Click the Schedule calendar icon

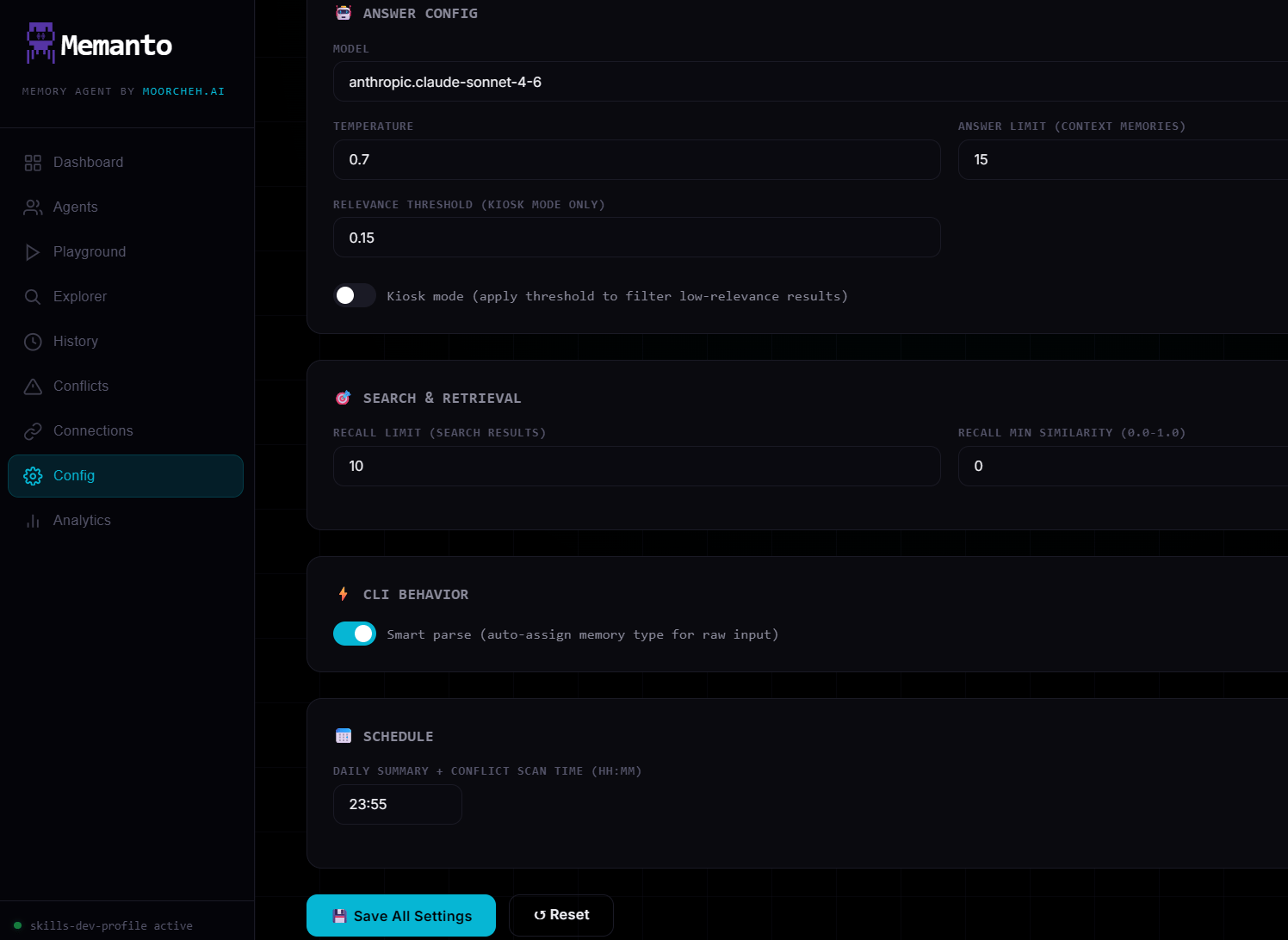(344, 736)
